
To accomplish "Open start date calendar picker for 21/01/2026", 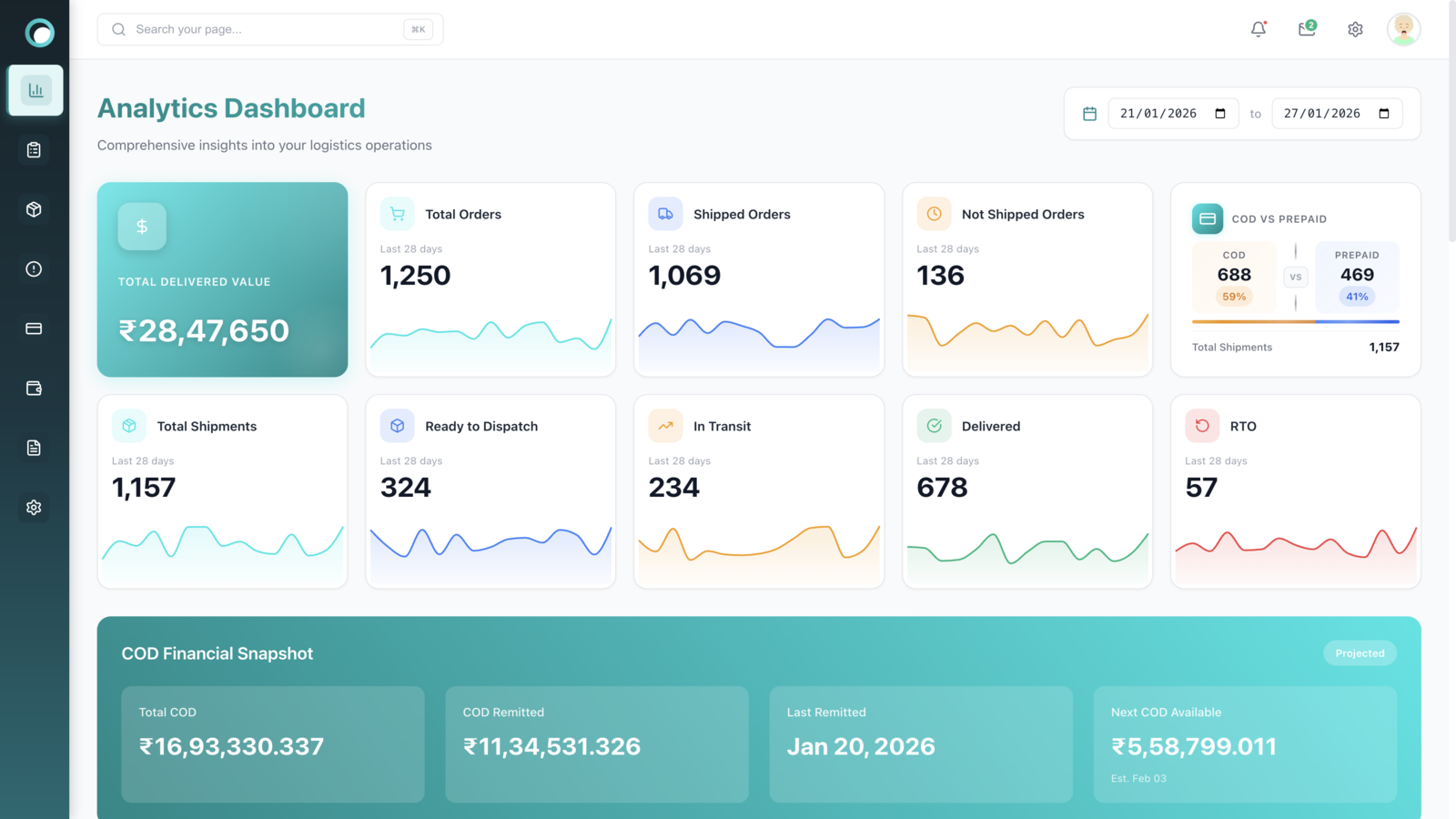I will 1220,114.
